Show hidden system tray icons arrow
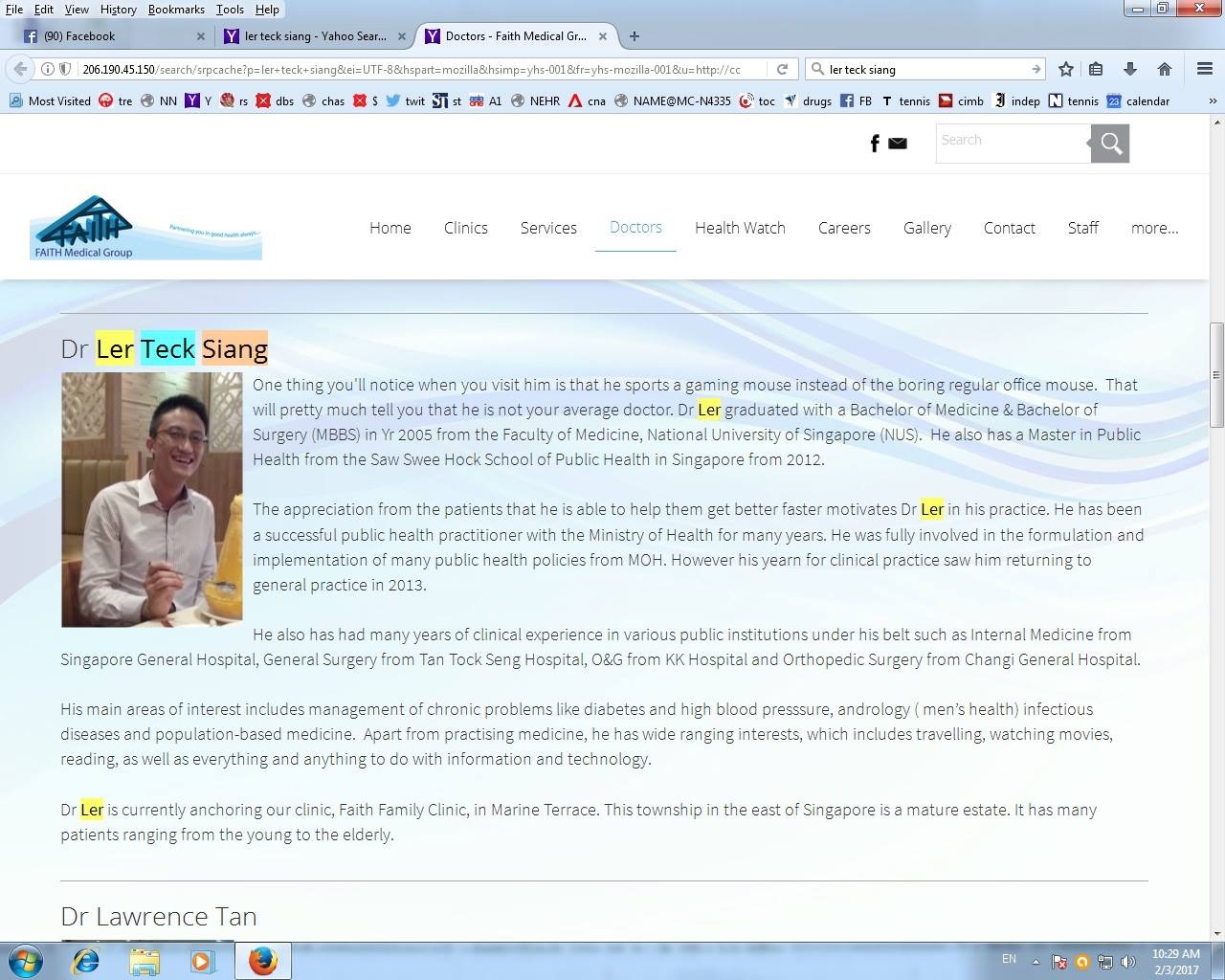Screen dimensions: 1225x980 tap(1036, 961)
